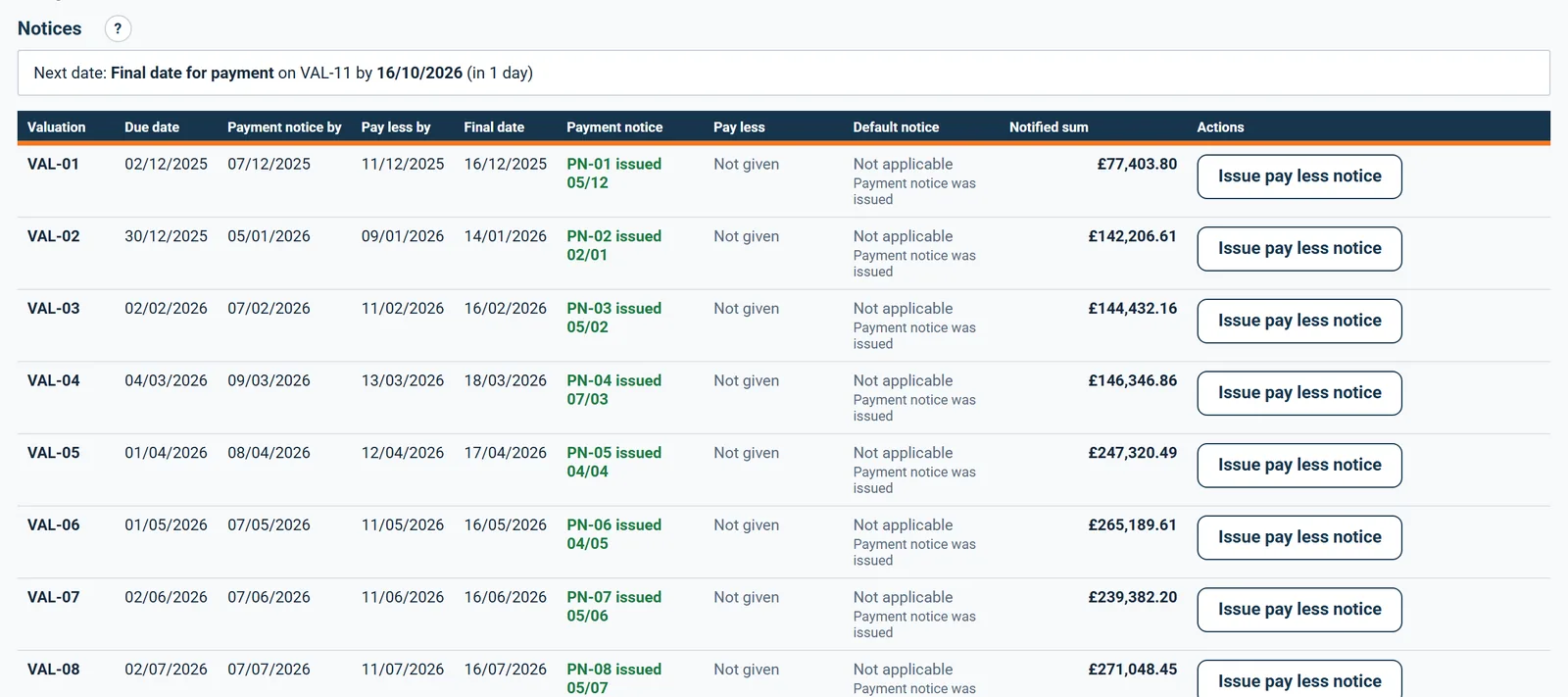The width and height of the screenshot is (1568, 697).
Task: Click the Pay less by column header
Action: point(396,127)
